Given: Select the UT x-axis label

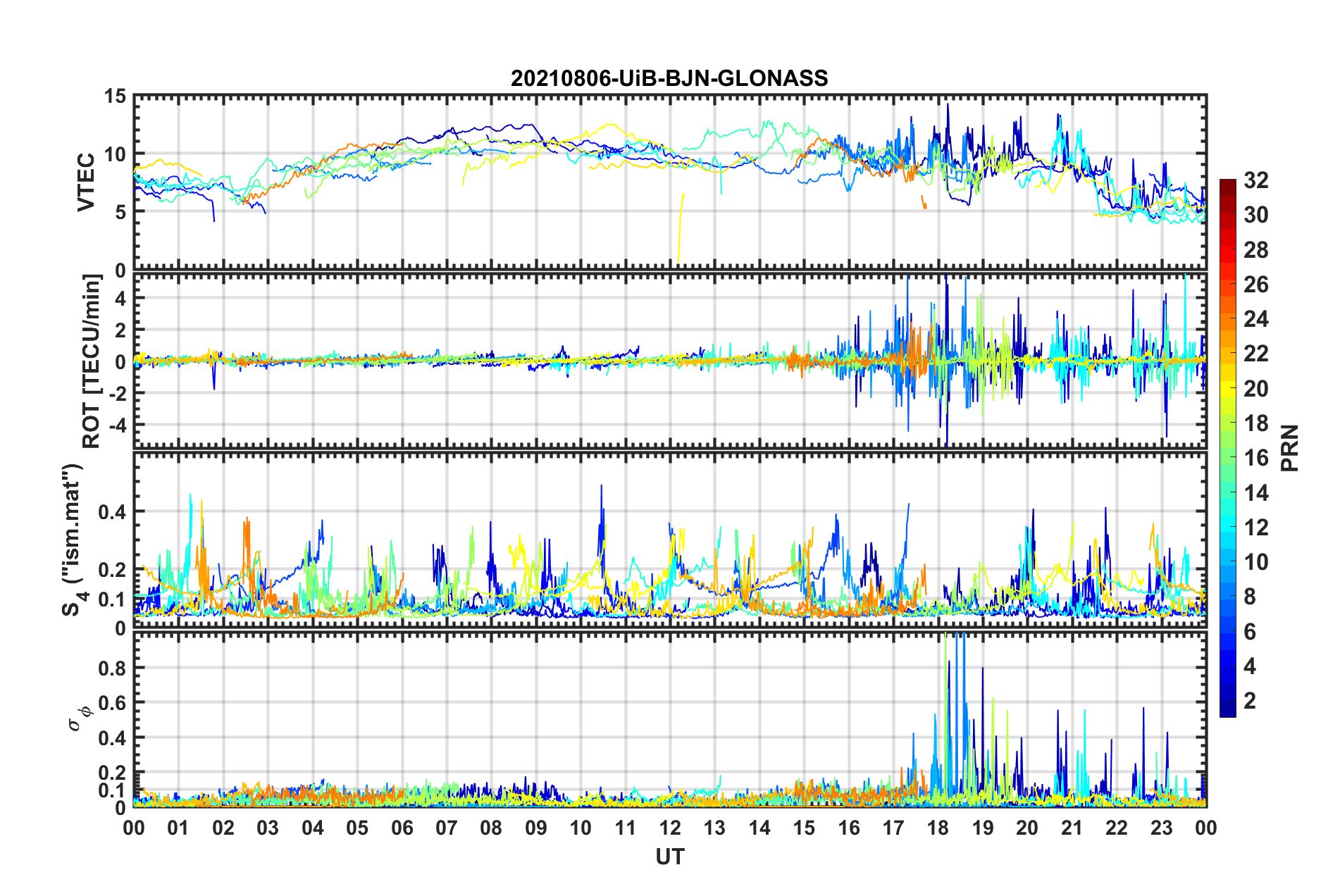Looking at the screenshot, I should tap(669, 857).
